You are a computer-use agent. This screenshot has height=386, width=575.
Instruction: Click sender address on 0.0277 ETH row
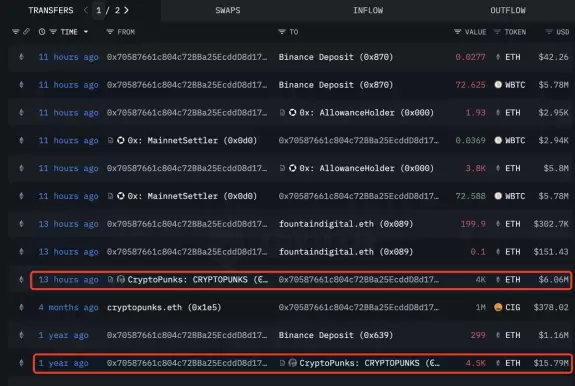pos(187,57)
